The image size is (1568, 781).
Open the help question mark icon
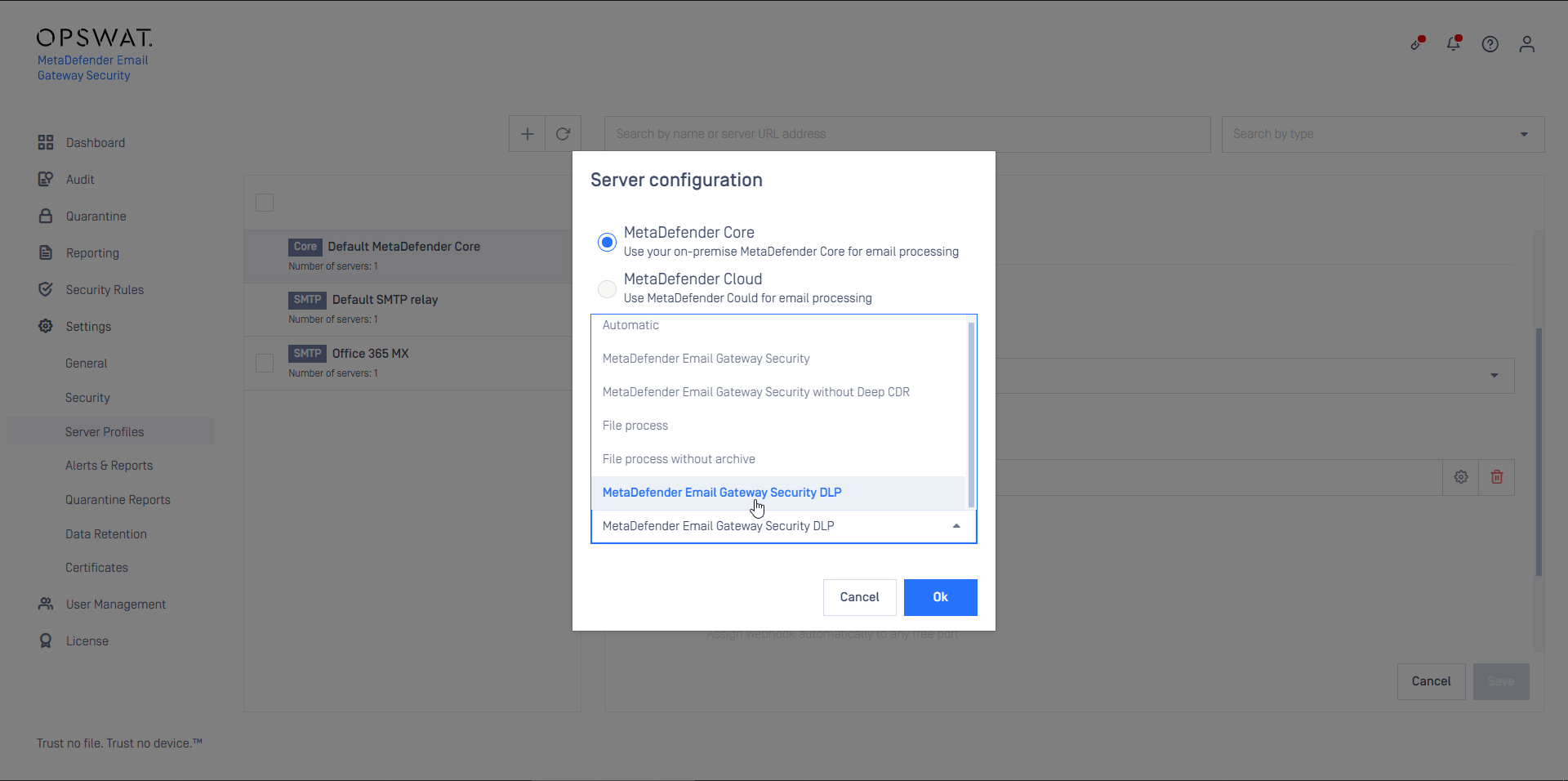(x=1490, y=44)
